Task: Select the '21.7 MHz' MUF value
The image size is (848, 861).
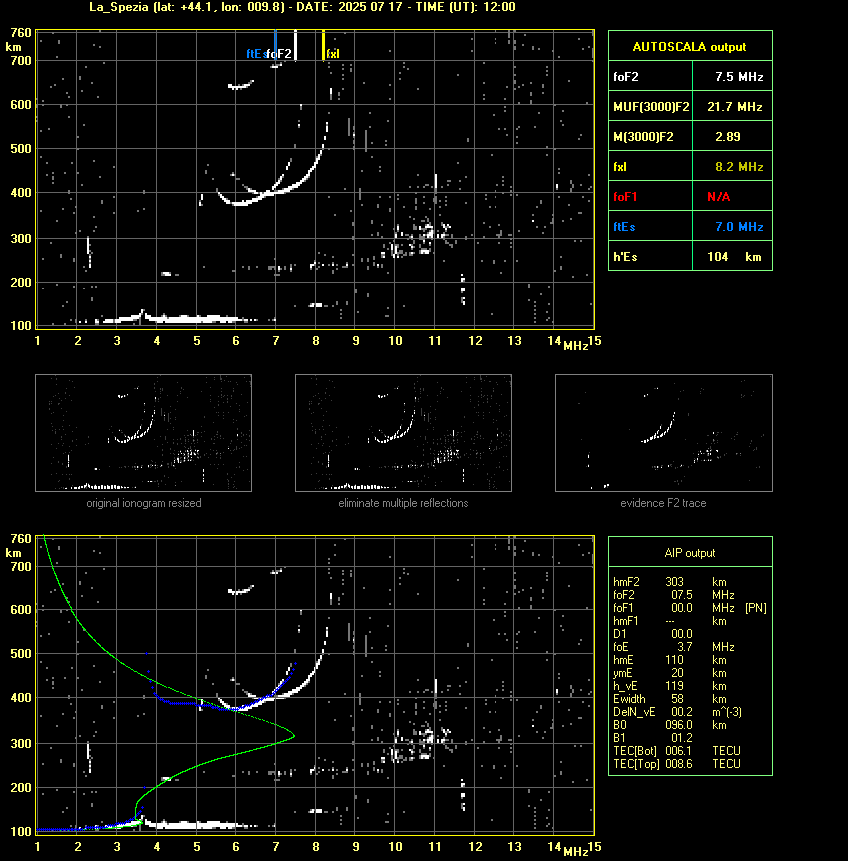Action: pos(735,107)
